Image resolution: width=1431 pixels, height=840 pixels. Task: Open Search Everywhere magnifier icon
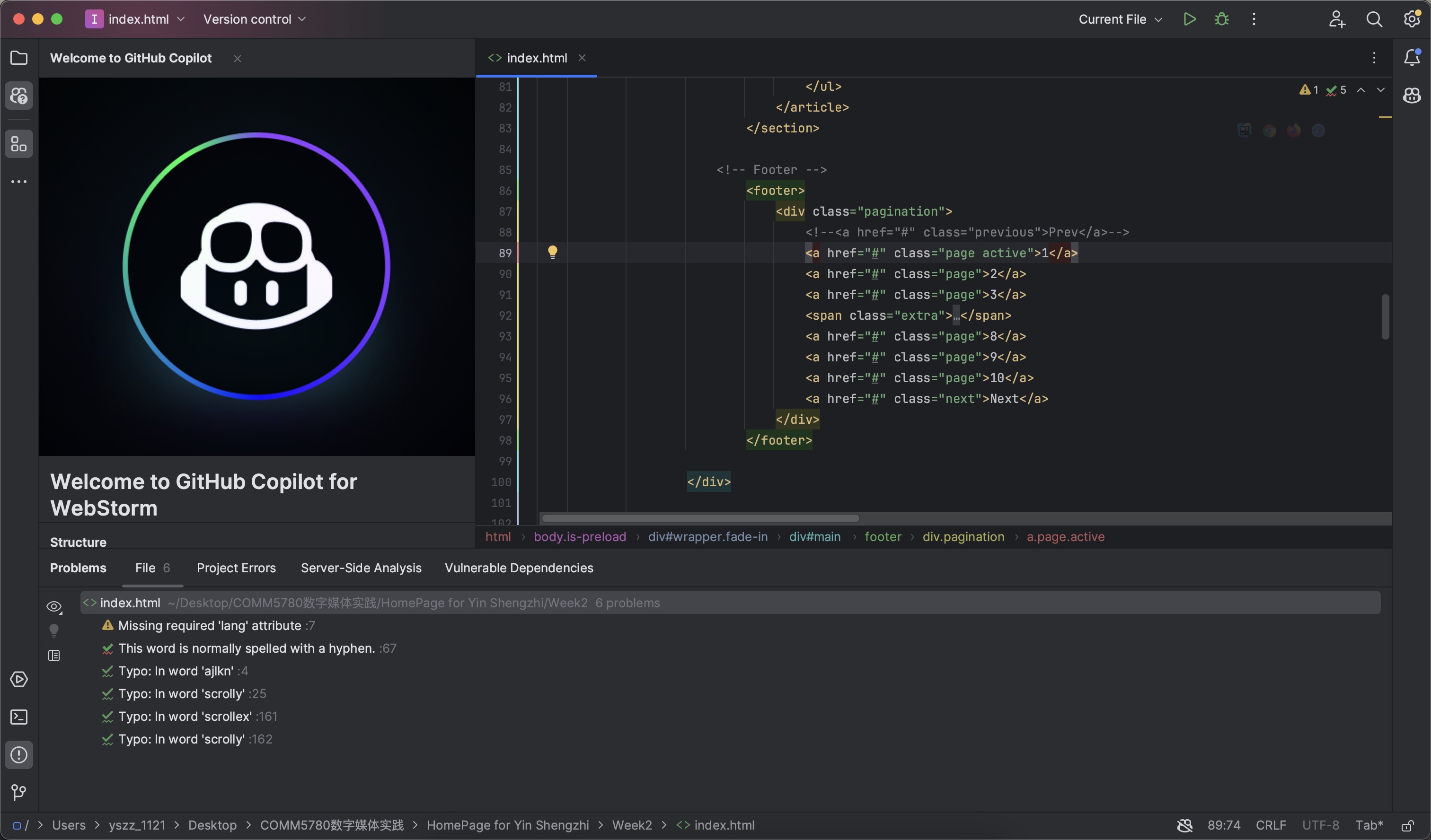point(1374,19)
